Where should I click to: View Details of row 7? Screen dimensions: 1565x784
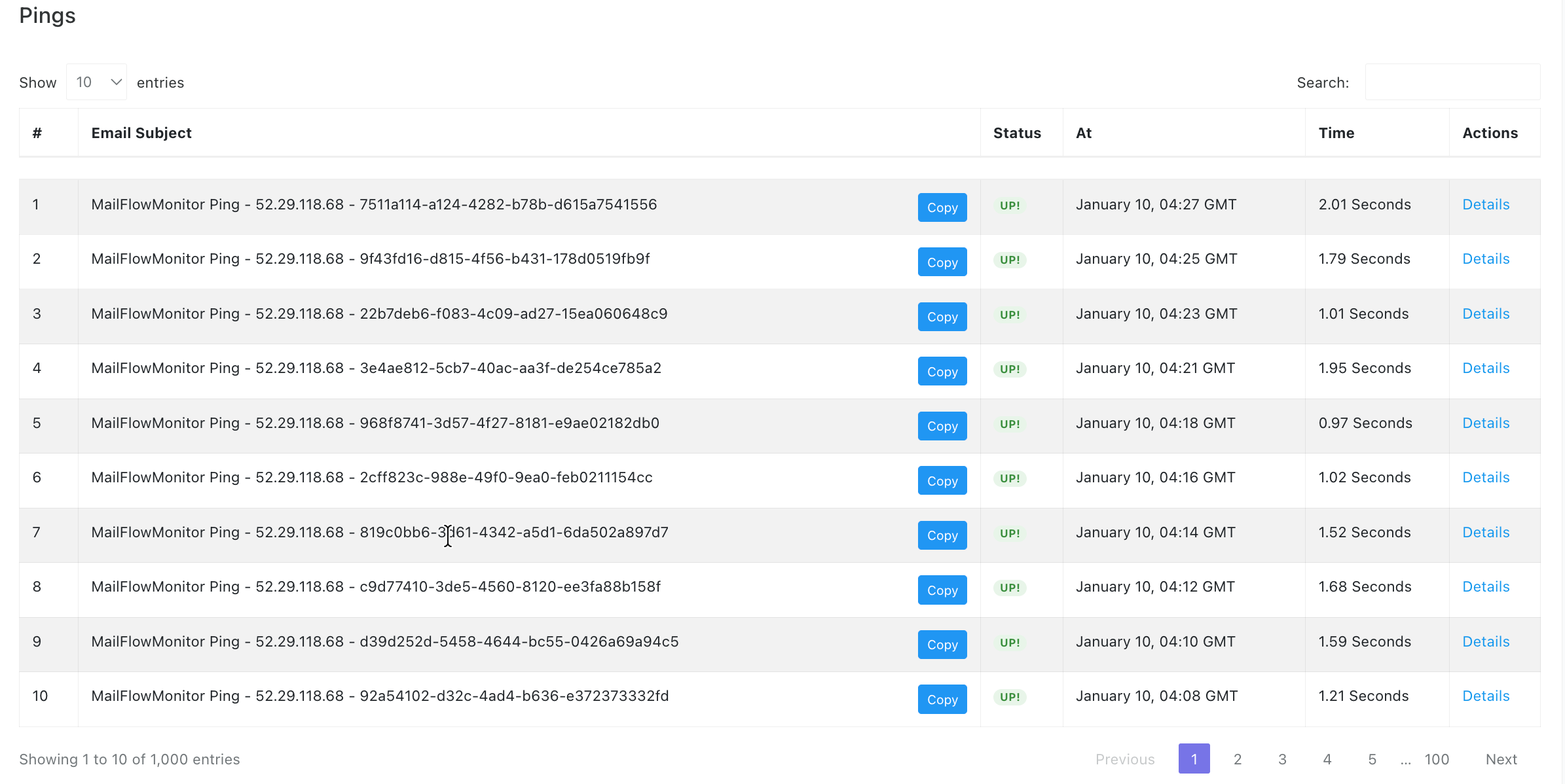[1485, 532]
